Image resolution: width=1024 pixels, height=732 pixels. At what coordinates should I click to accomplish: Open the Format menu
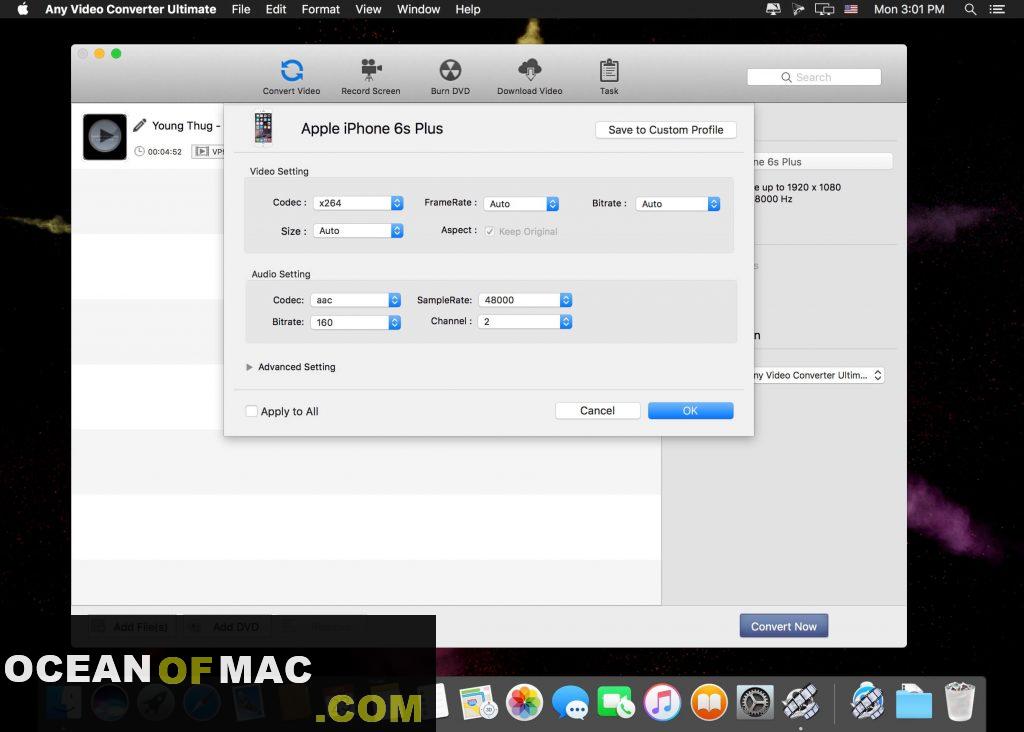click(x=321, y=9)
